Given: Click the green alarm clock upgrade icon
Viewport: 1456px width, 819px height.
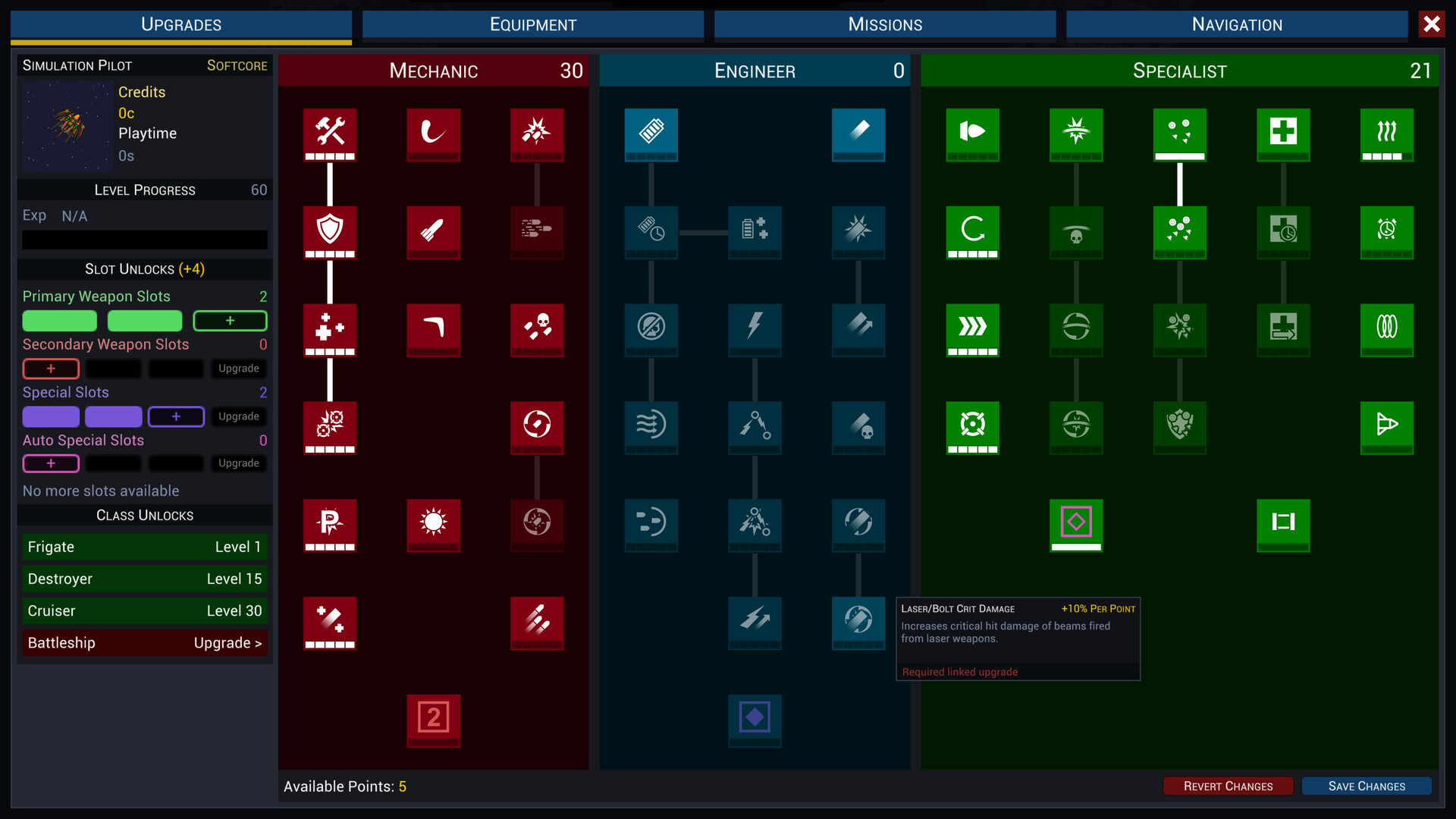Looking at the screenshot, I should tap(1386, 230).
